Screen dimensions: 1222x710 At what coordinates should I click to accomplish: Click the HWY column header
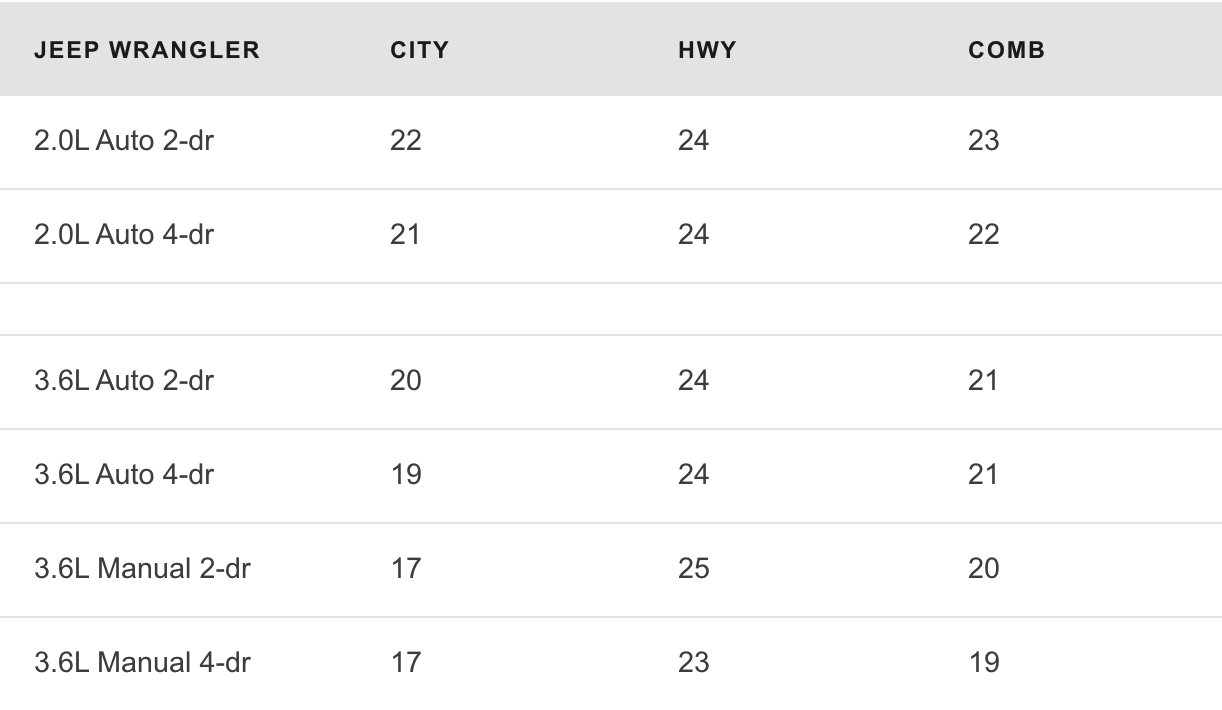pos(707,50)
